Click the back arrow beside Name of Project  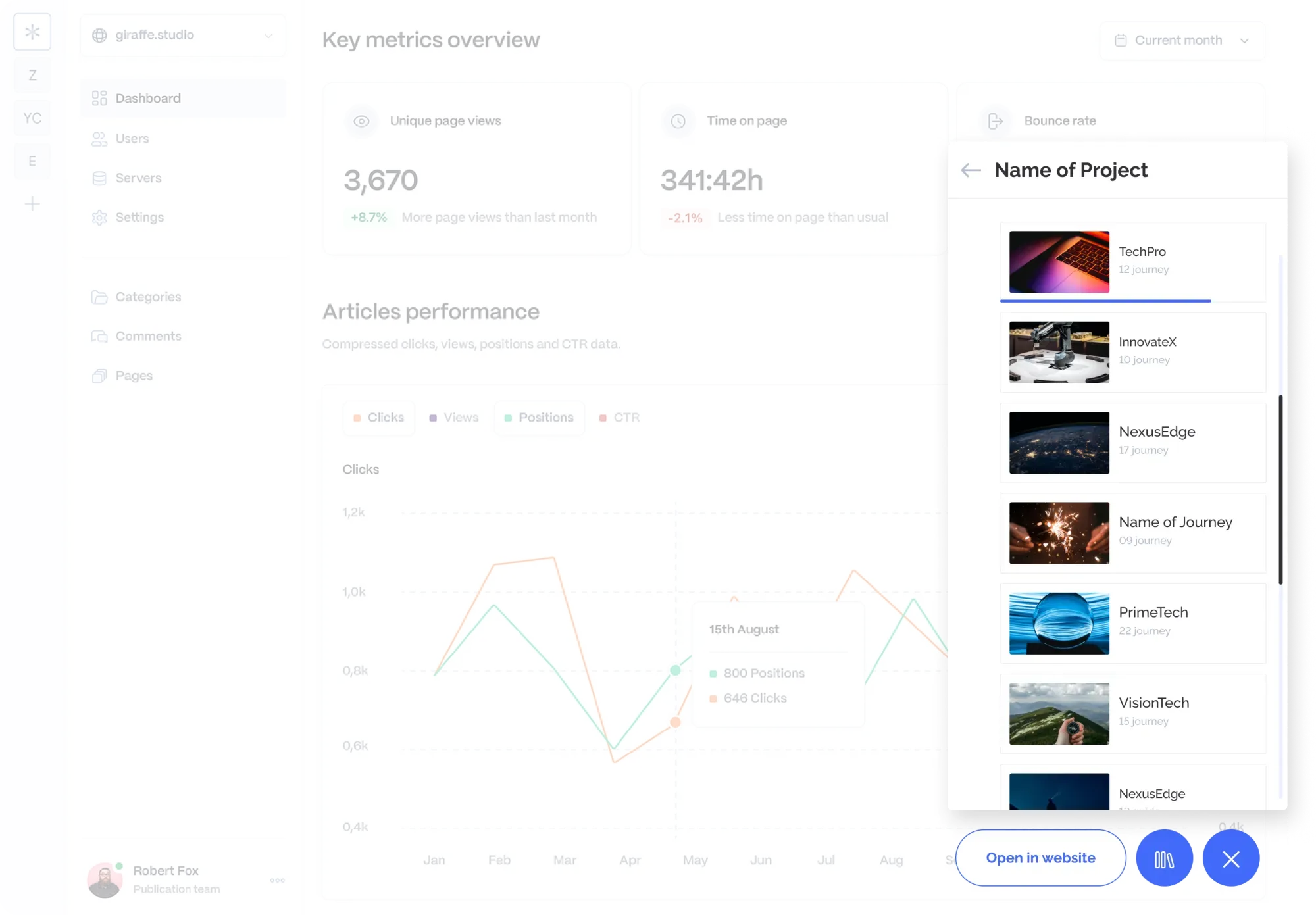[971, 170]
